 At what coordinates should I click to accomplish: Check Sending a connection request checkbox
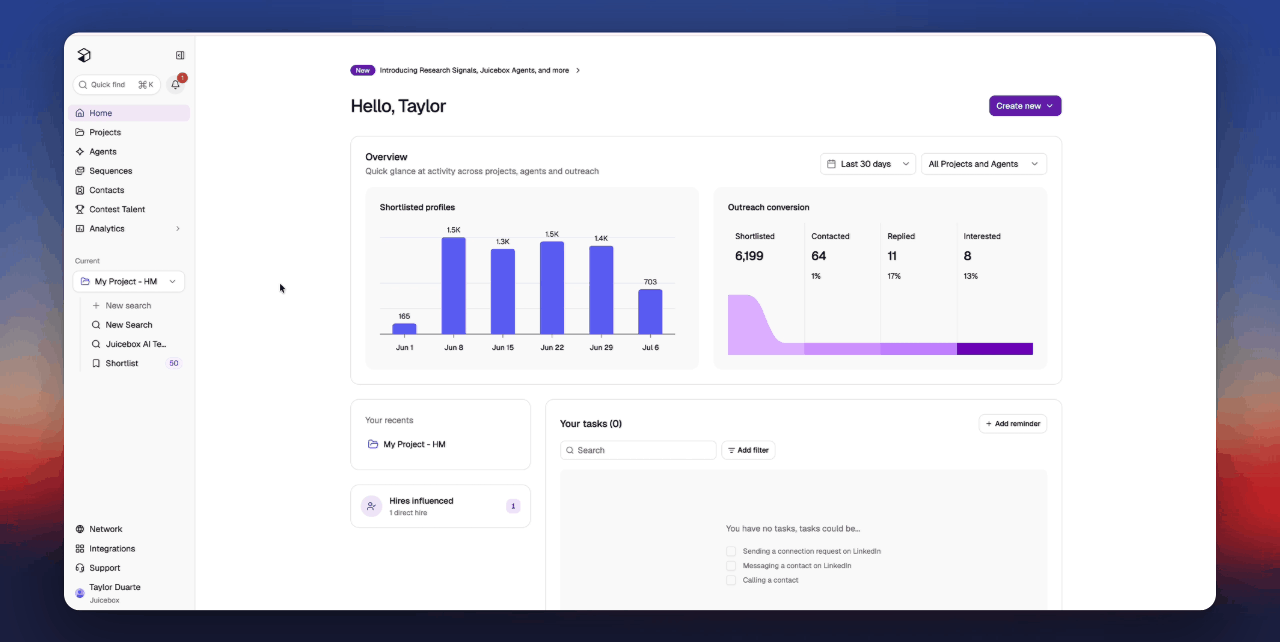[731, 551]
